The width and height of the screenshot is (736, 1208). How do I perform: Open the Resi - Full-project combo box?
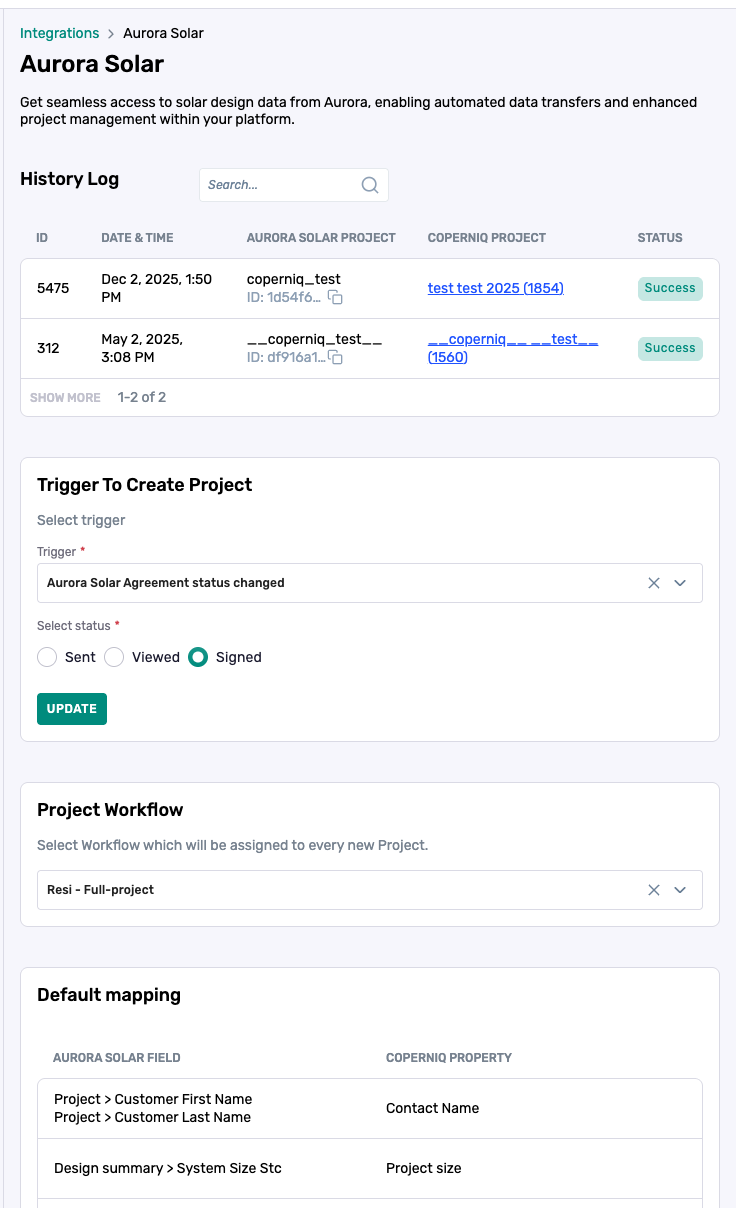point(370,890)
